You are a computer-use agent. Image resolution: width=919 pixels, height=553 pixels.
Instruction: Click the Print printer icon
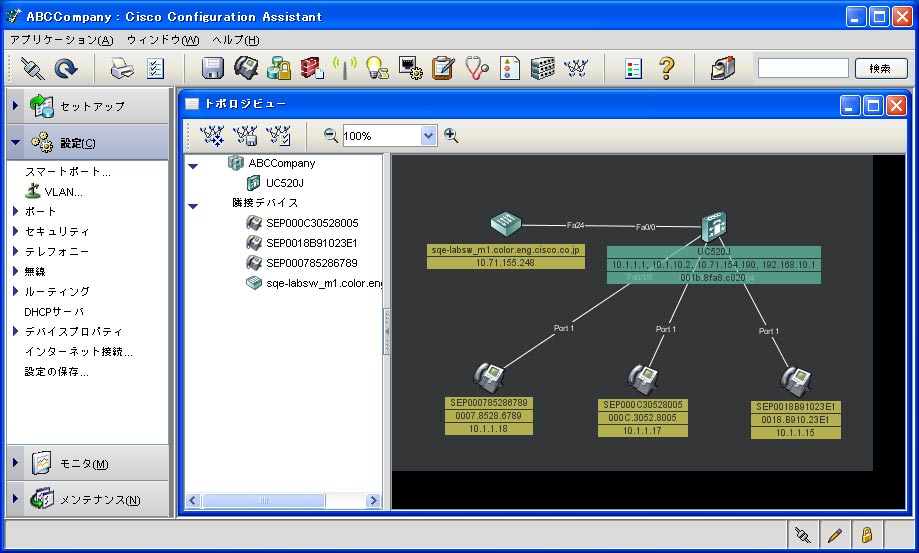122,69
